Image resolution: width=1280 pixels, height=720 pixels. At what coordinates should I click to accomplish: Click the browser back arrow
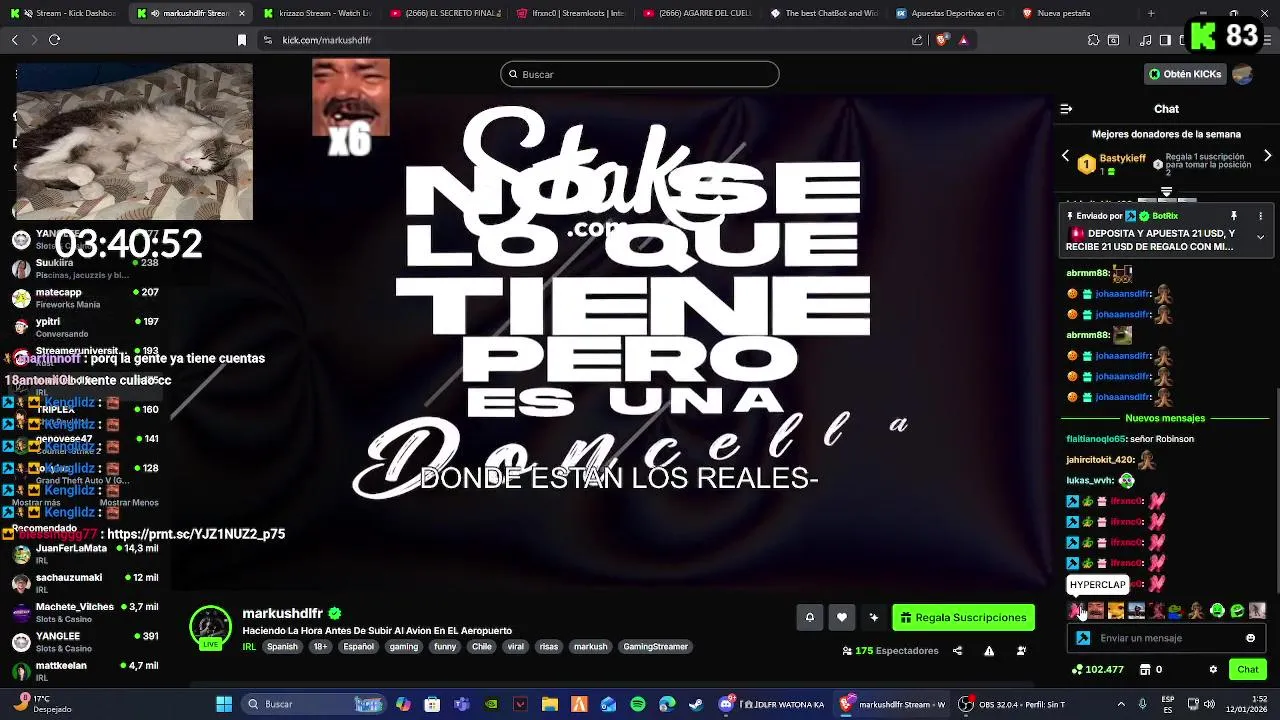coord(14,40)
